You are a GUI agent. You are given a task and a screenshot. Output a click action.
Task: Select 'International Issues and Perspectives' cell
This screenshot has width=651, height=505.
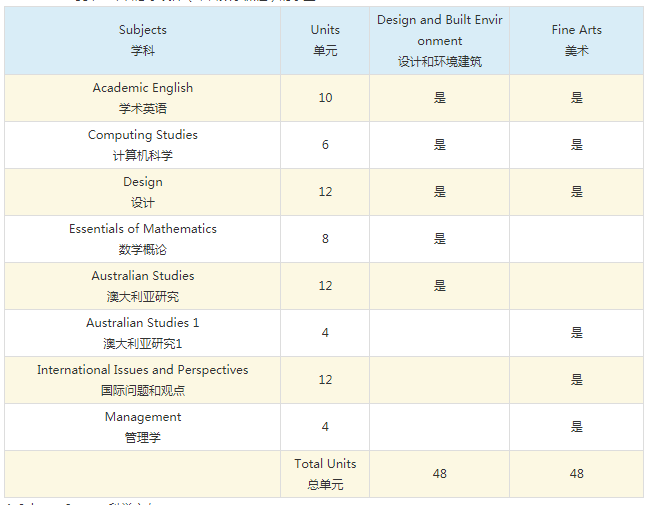coord(142,380)
